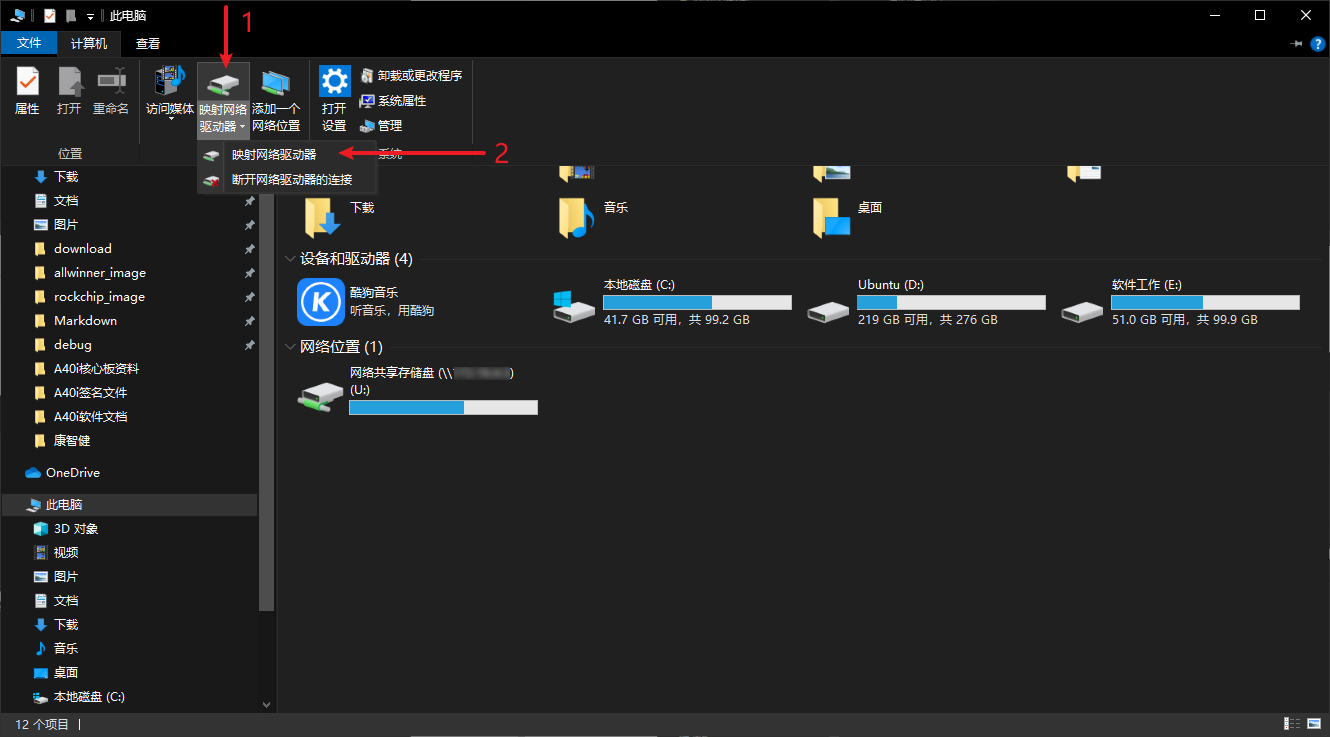The width and height of the screenshot is (1330, 737).
Task: Click 系统属性 in the ribbon
Action: (393, 101)
